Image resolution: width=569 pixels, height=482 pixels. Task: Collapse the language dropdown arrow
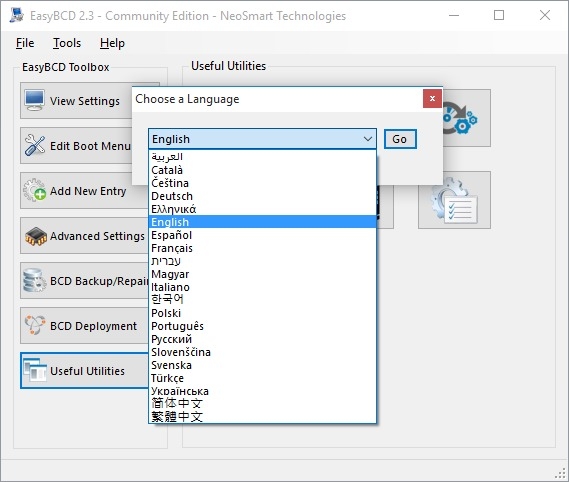368,139
